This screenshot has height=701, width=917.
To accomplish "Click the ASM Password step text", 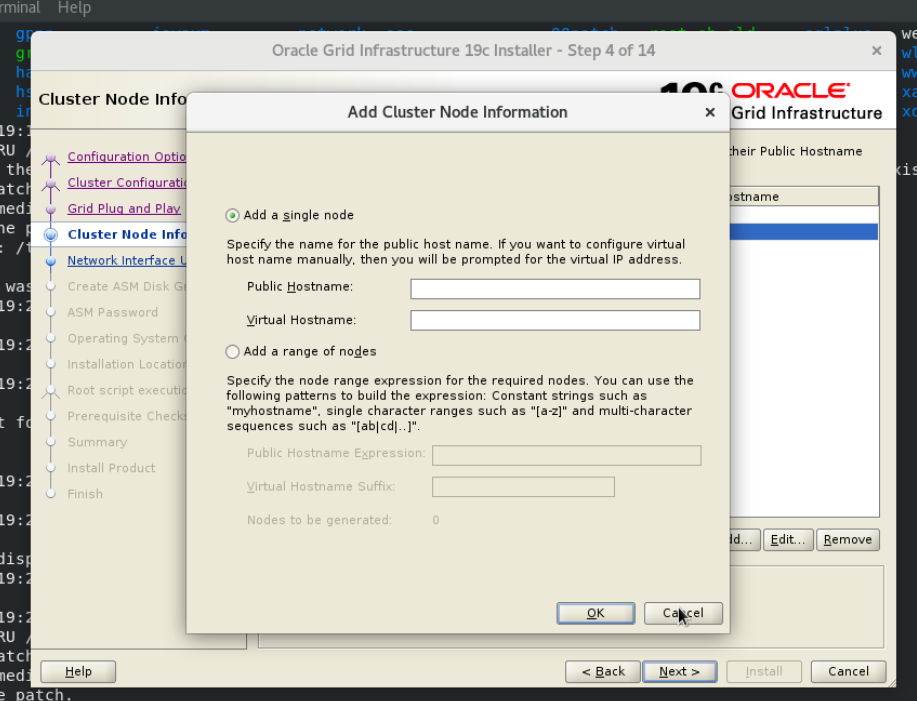I will [112, 312].
